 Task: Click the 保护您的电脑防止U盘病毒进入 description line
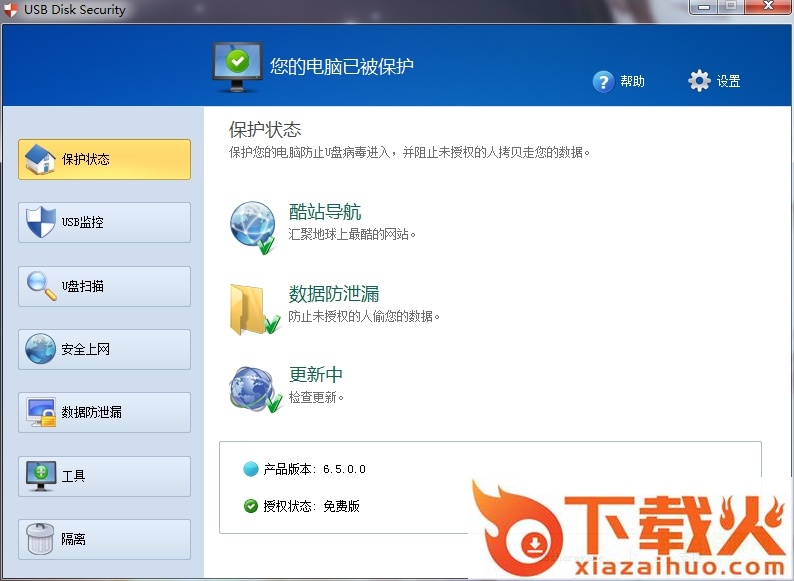[409, 152]
